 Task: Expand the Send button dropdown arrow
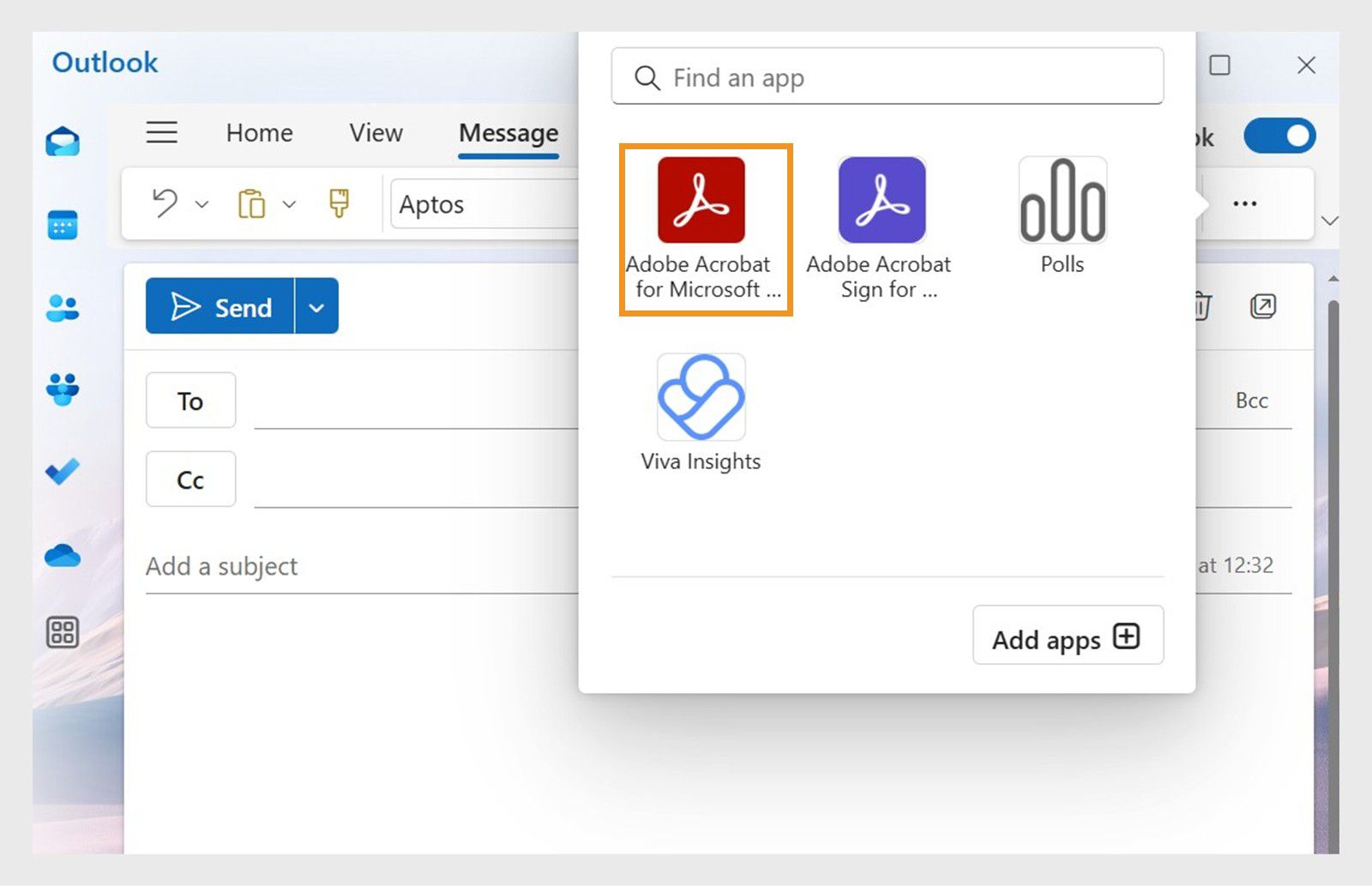point(316,306)
